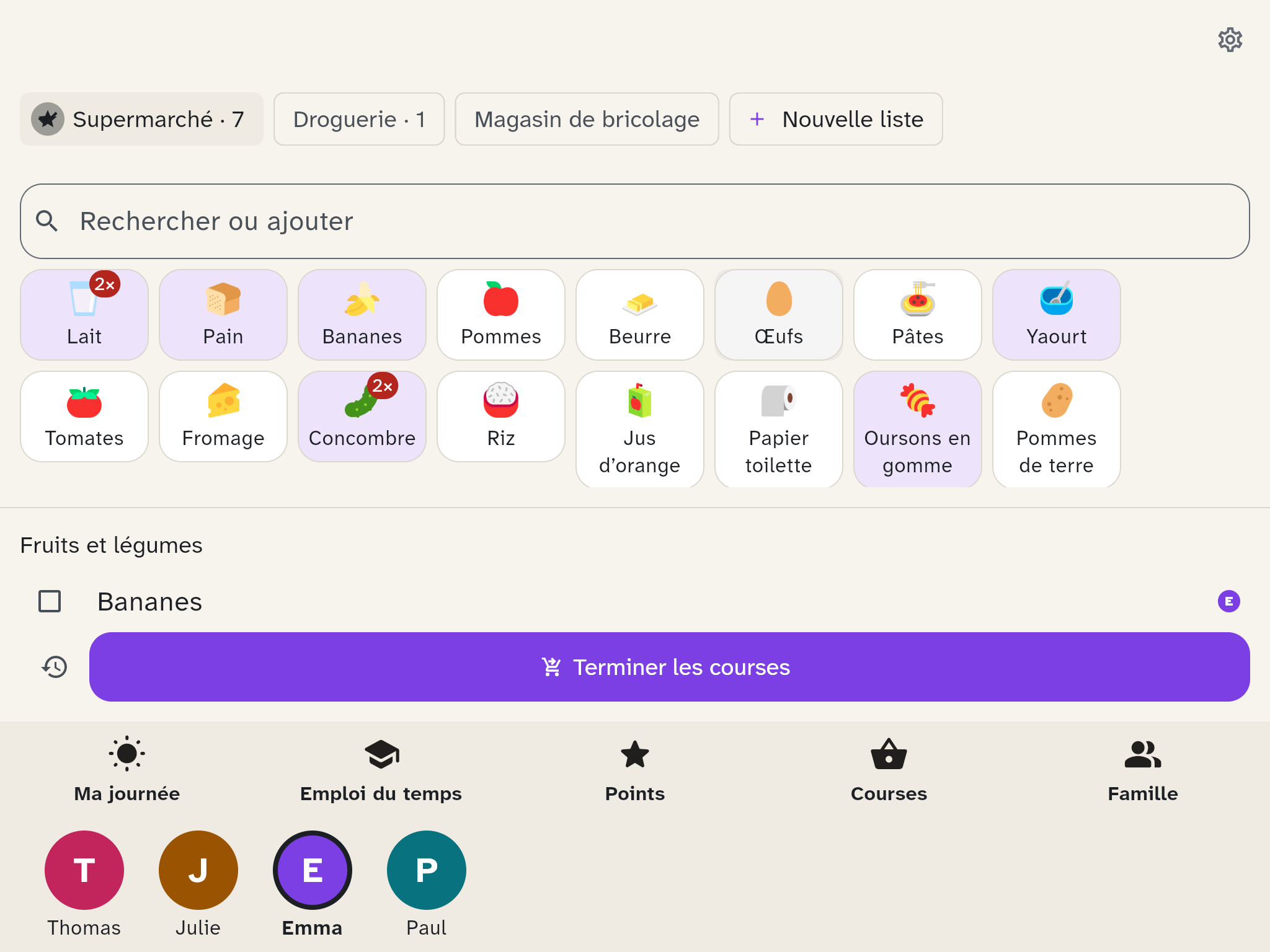Add Jus d'orange tile
The image size is (1270, 952).
pyautogui.click(x=640, y=430)
